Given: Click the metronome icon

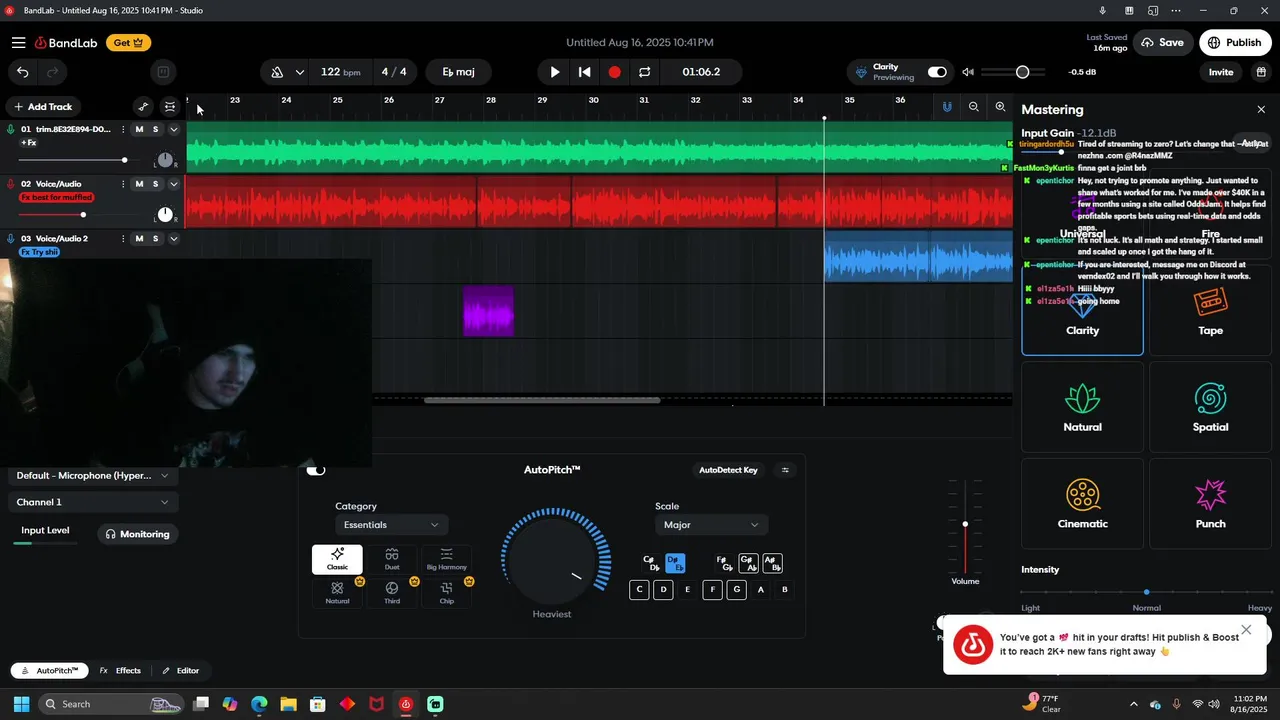Looking at the screenshot, I should point(277,72).
